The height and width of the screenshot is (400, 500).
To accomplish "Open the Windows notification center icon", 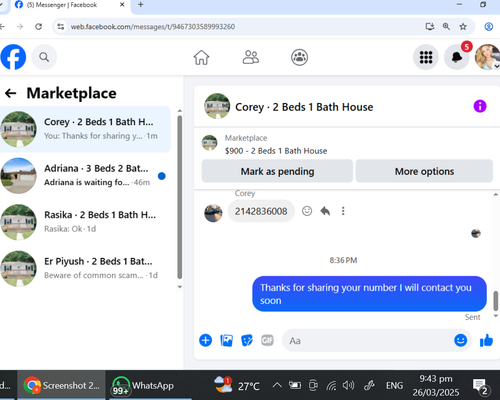I will pyautogui.click(x=480, y=386).
